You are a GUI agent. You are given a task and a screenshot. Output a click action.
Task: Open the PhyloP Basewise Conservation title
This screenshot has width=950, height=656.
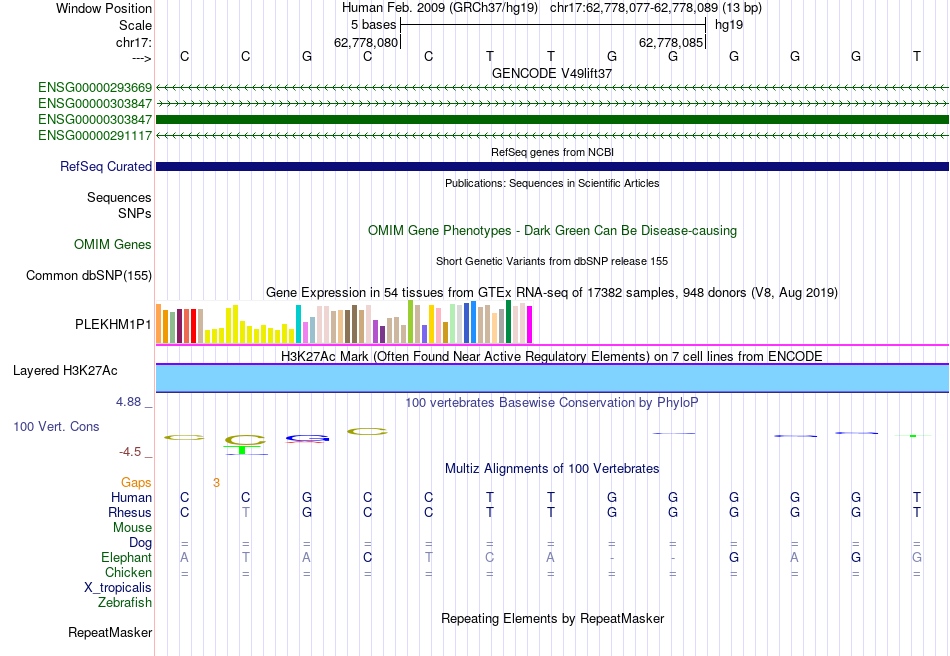point(552,403)
